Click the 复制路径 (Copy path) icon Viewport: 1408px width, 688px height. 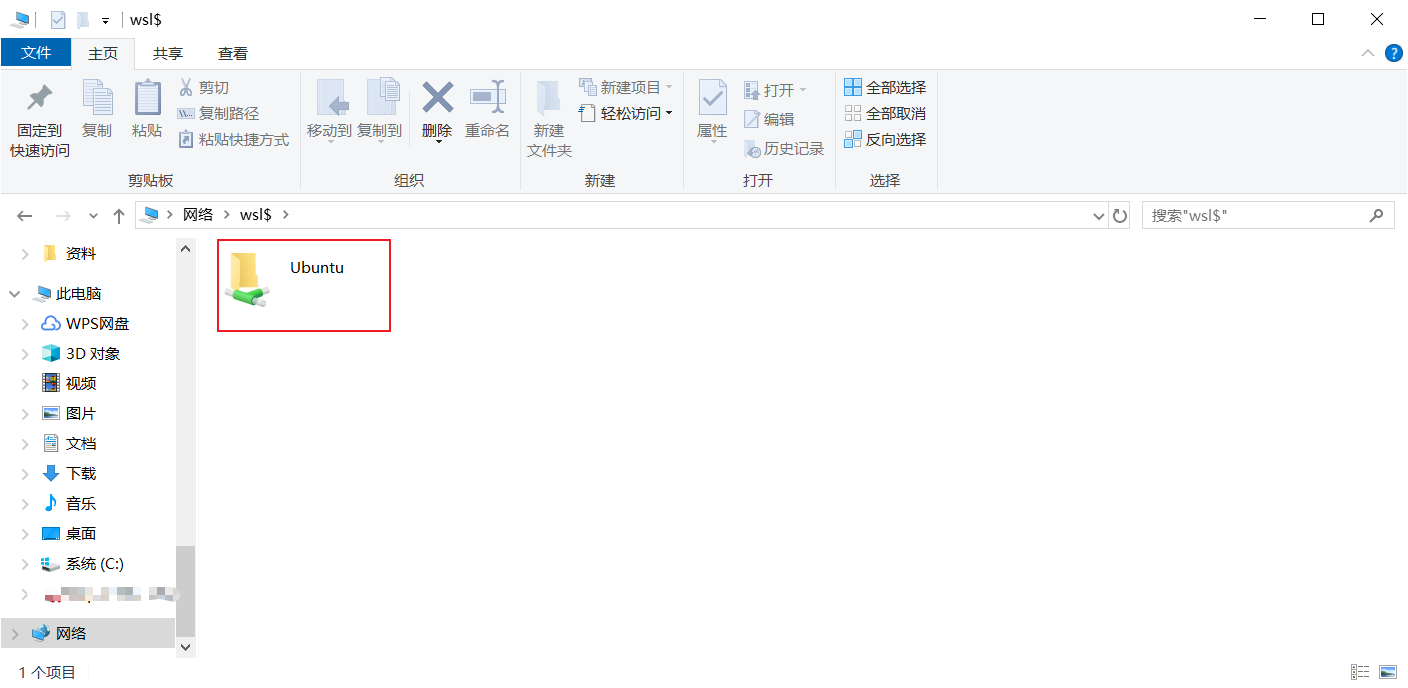click(186, 112)
